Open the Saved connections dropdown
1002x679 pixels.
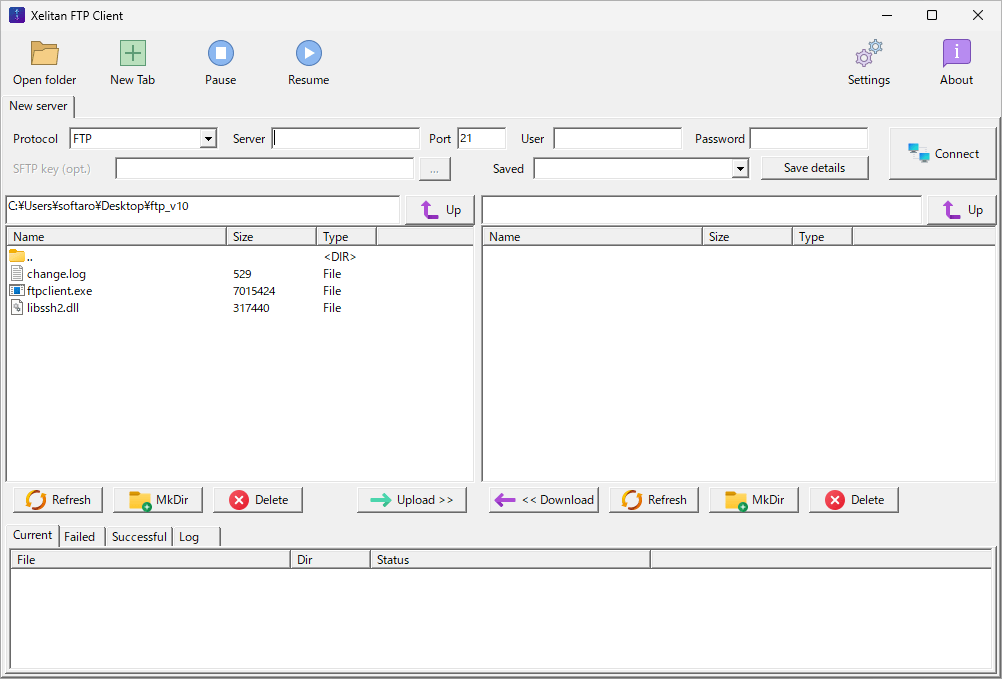click(740, 169)
